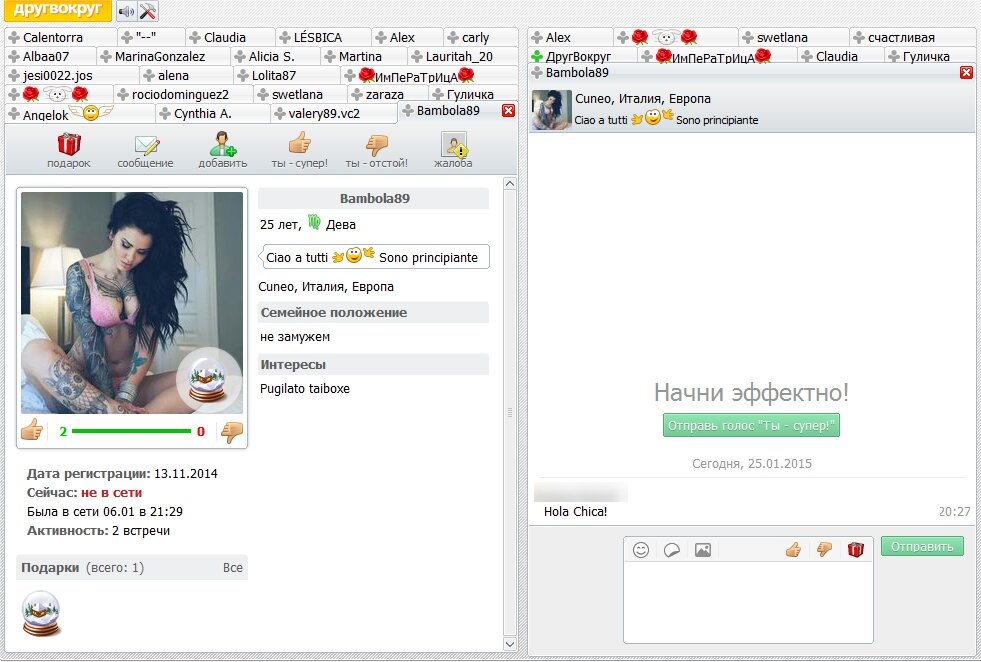Image resolution: width=981 pixels, height=662 pixels.
Task: Open settings tools icon near logo
Action: click(x=147, y=11)
